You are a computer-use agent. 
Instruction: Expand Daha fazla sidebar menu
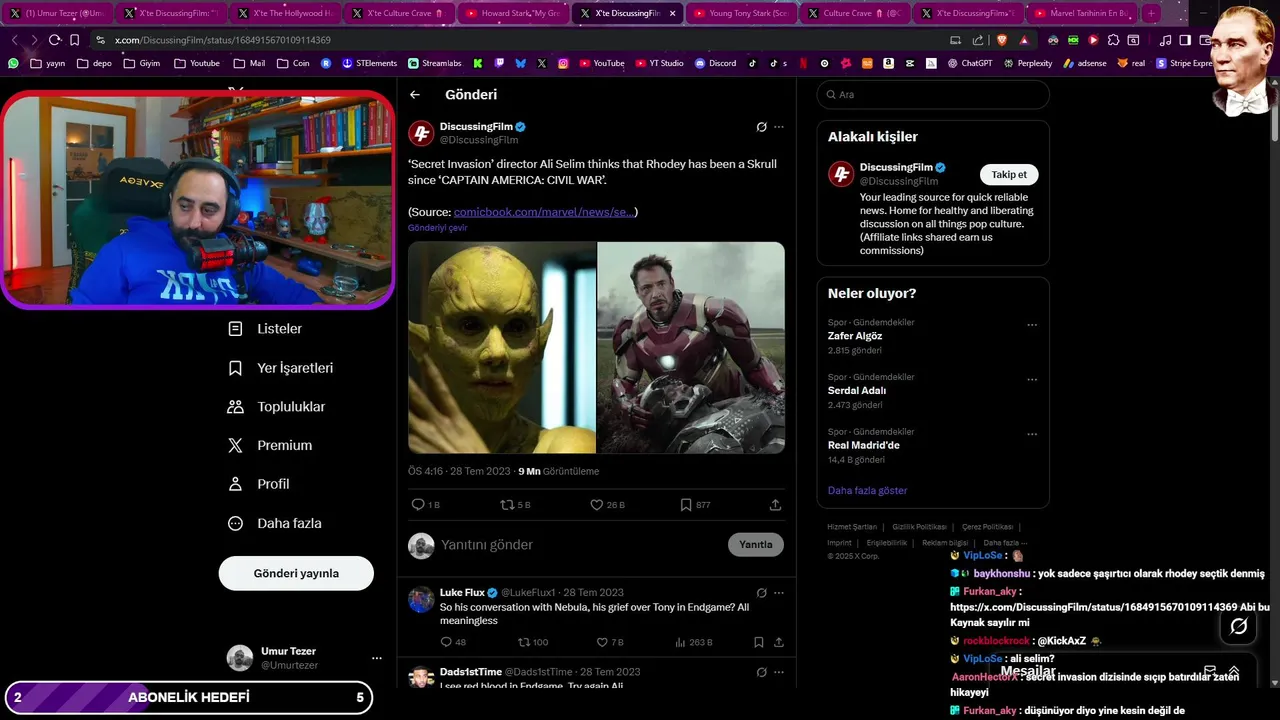[x=275, y=523]
